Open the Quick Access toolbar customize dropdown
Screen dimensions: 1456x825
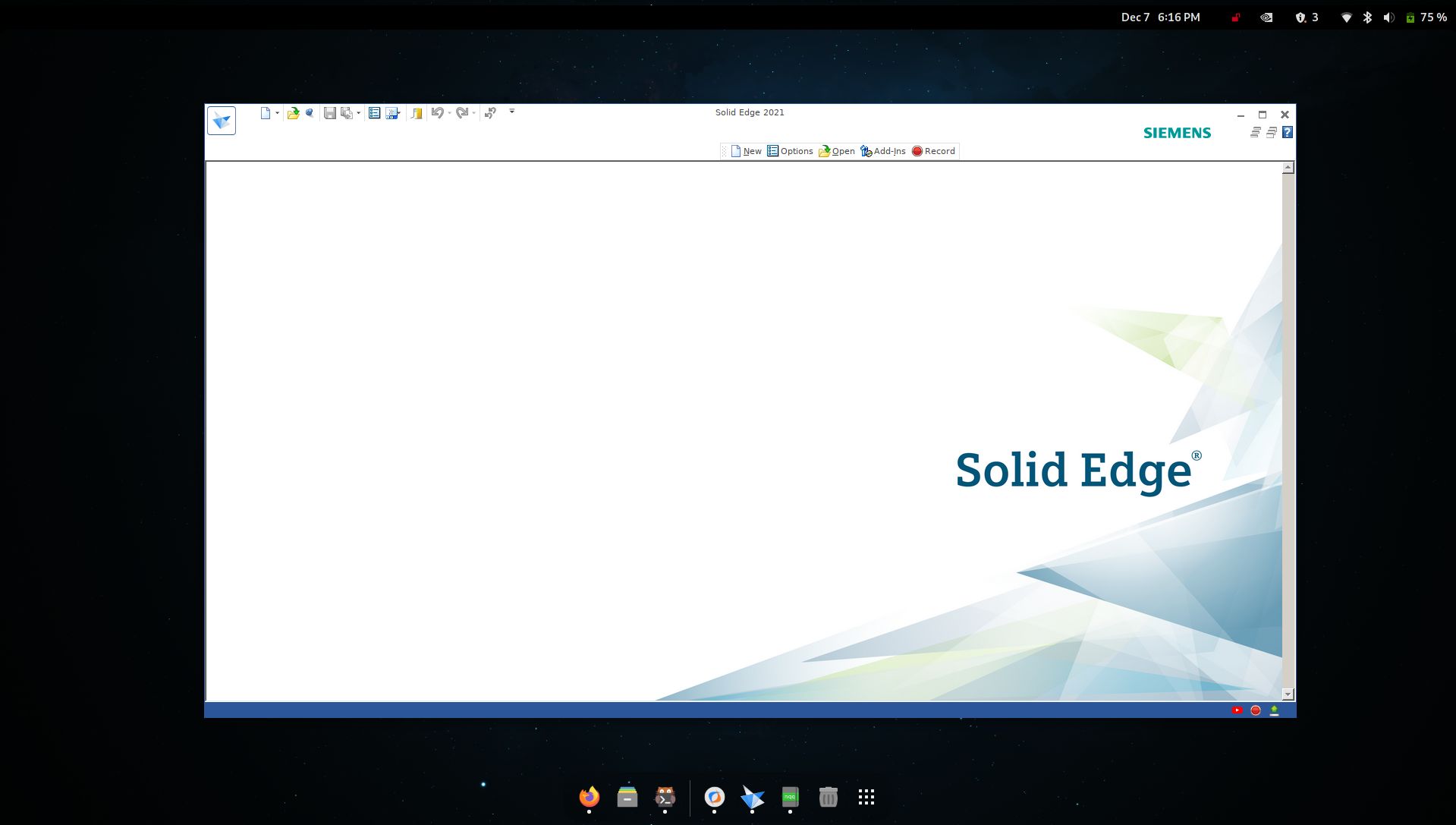coord(511,112)
